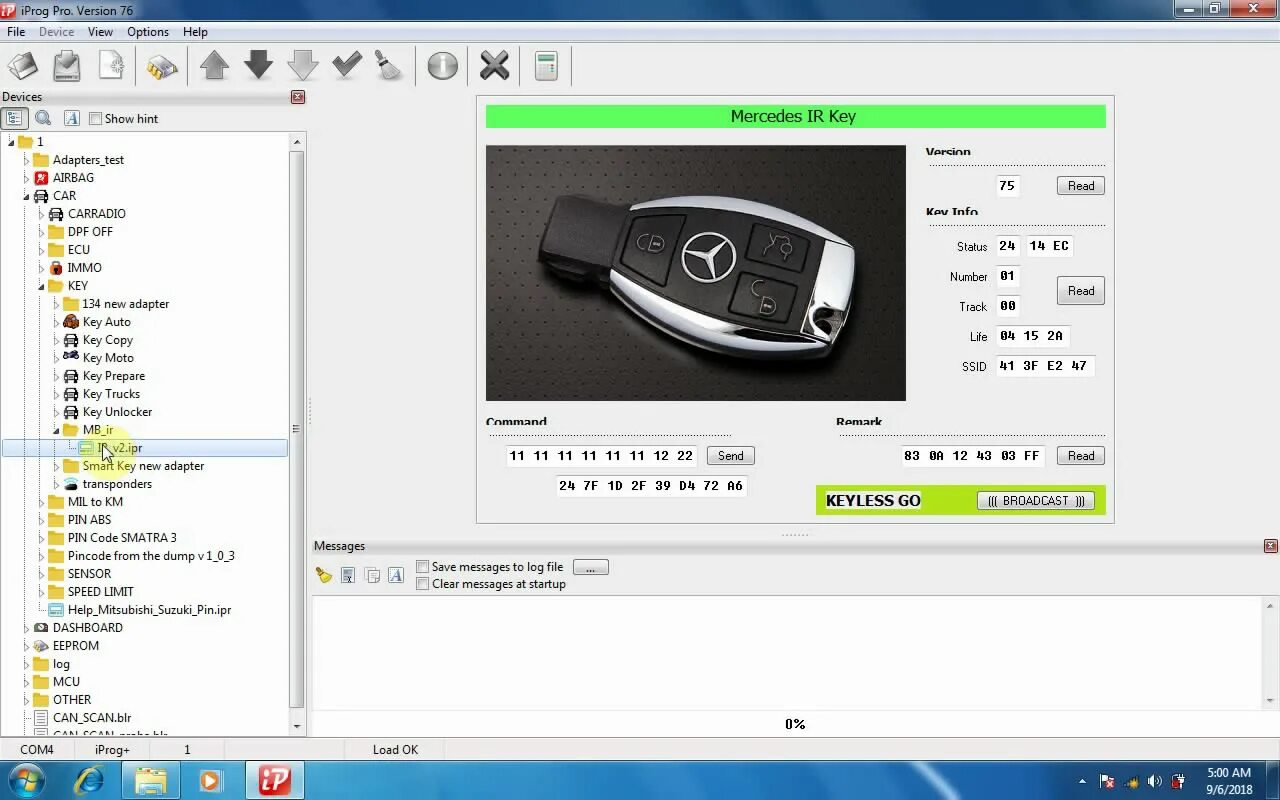Screen dimensions: 1280x800
Task: Click the font 'A' icon in Messages panel
Action: [x=396, y=575]
